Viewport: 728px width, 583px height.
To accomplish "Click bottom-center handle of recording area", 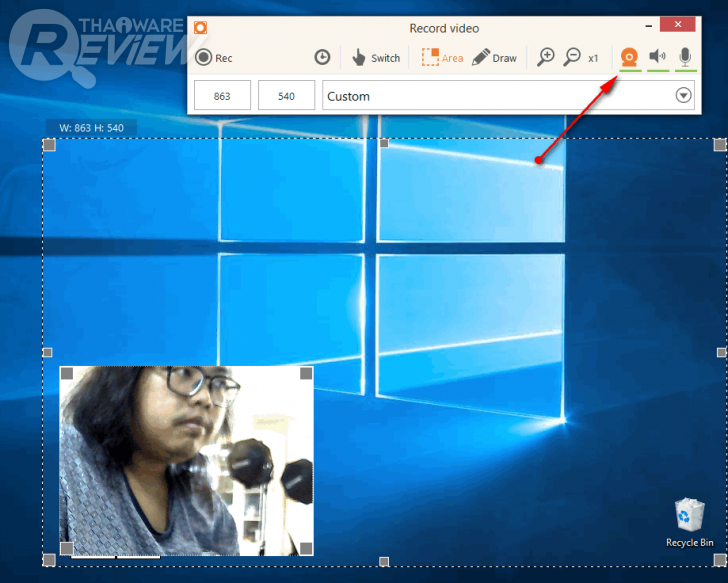I will [x=384, y=562].
